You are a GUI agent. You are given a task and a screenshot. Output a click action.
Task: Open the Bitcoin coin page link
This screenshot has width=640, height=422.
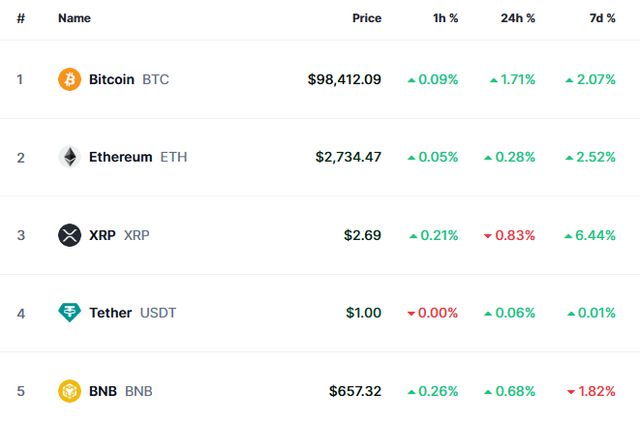[x=111, y=79]
